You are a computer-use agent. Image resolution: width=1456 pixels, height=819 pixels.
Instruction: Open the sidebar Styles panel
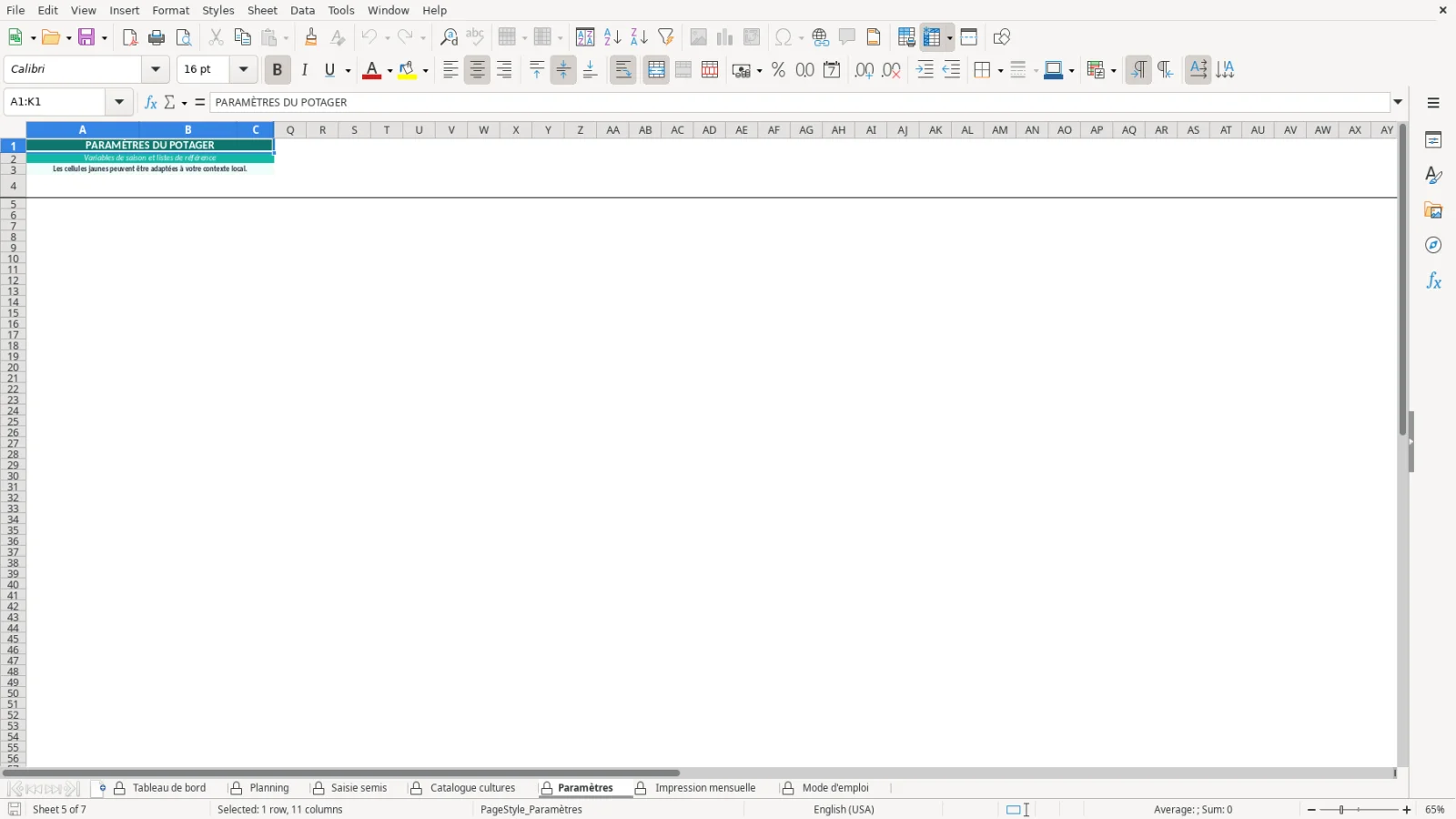point(1433,175)
